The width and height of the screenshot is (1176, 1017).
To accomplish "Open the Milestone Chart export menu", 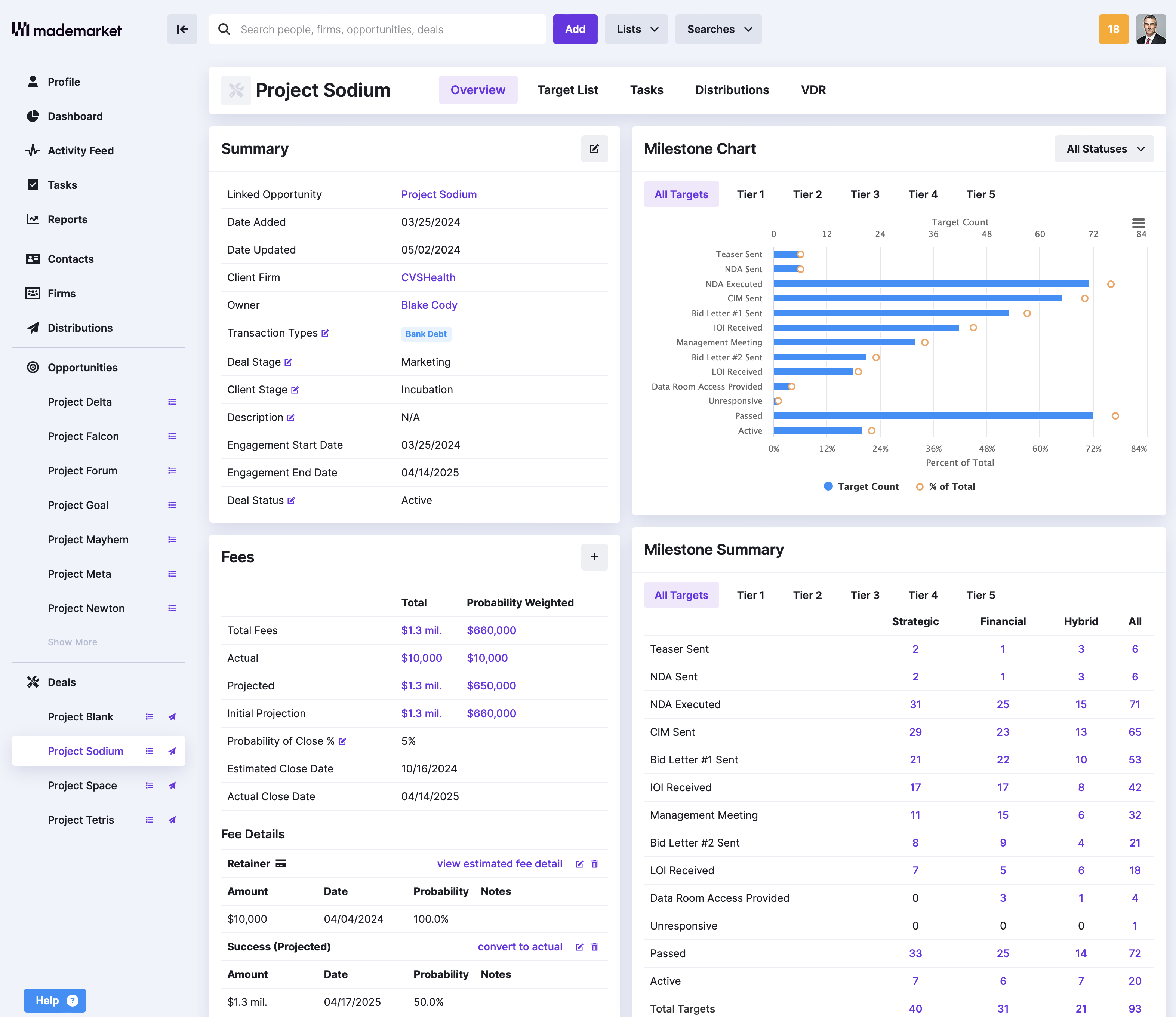I will point(1139,224).
